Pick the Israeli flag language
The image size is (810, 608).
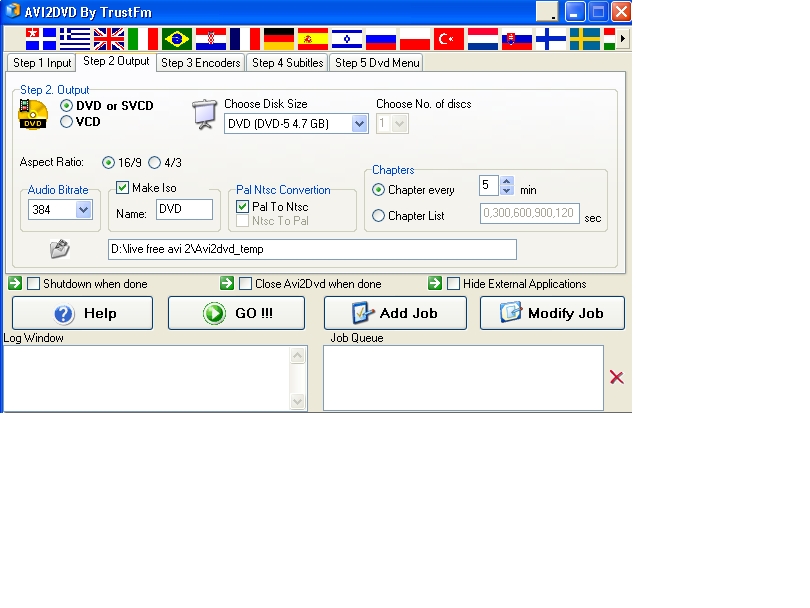347,39
